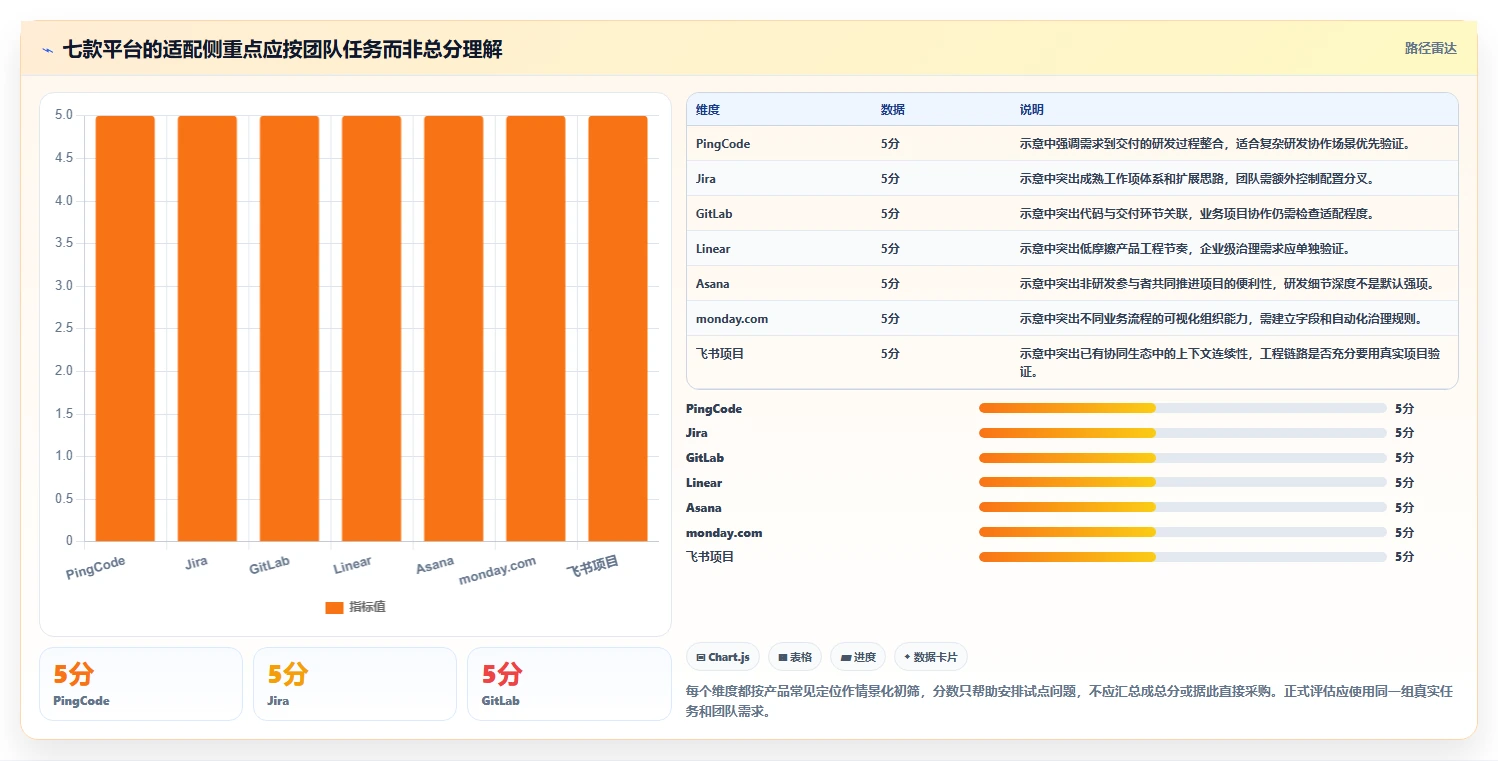This screenshot has height=761, width=1498.
Task: Select the 进度 chip
Action: [858, 657]
